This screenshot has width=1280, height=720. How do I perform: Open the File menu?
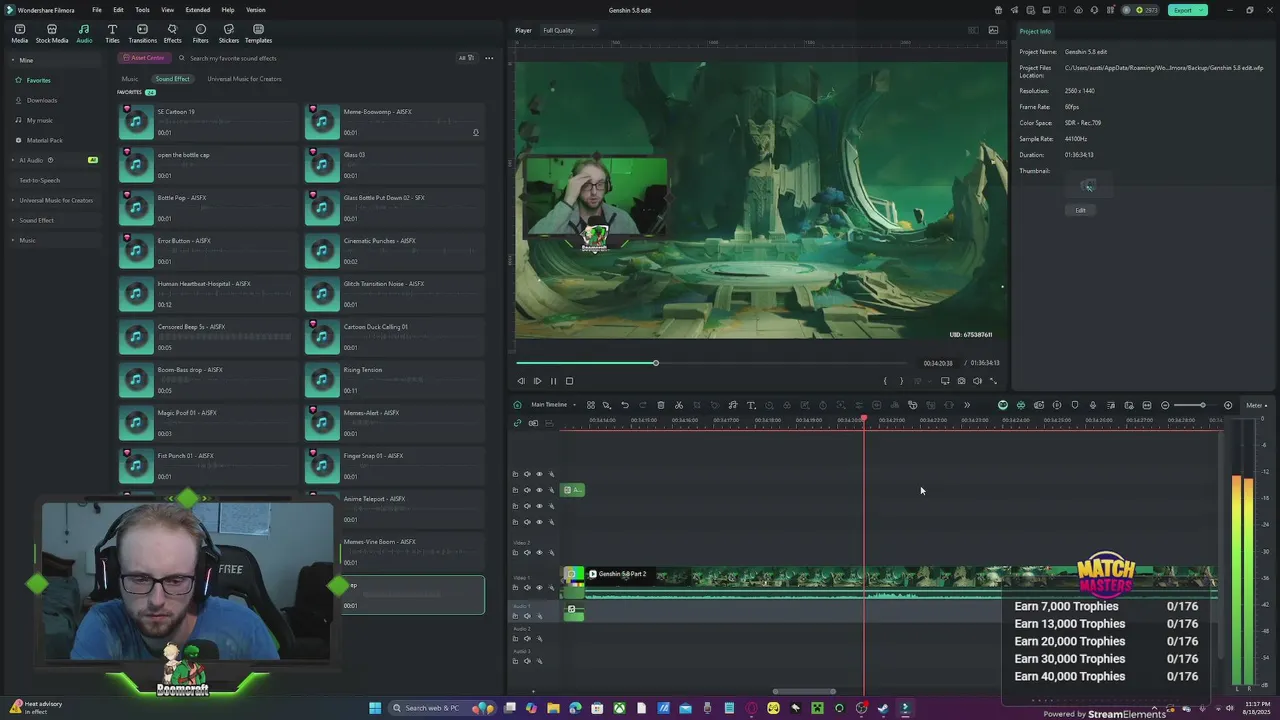[x=97, y=10]
